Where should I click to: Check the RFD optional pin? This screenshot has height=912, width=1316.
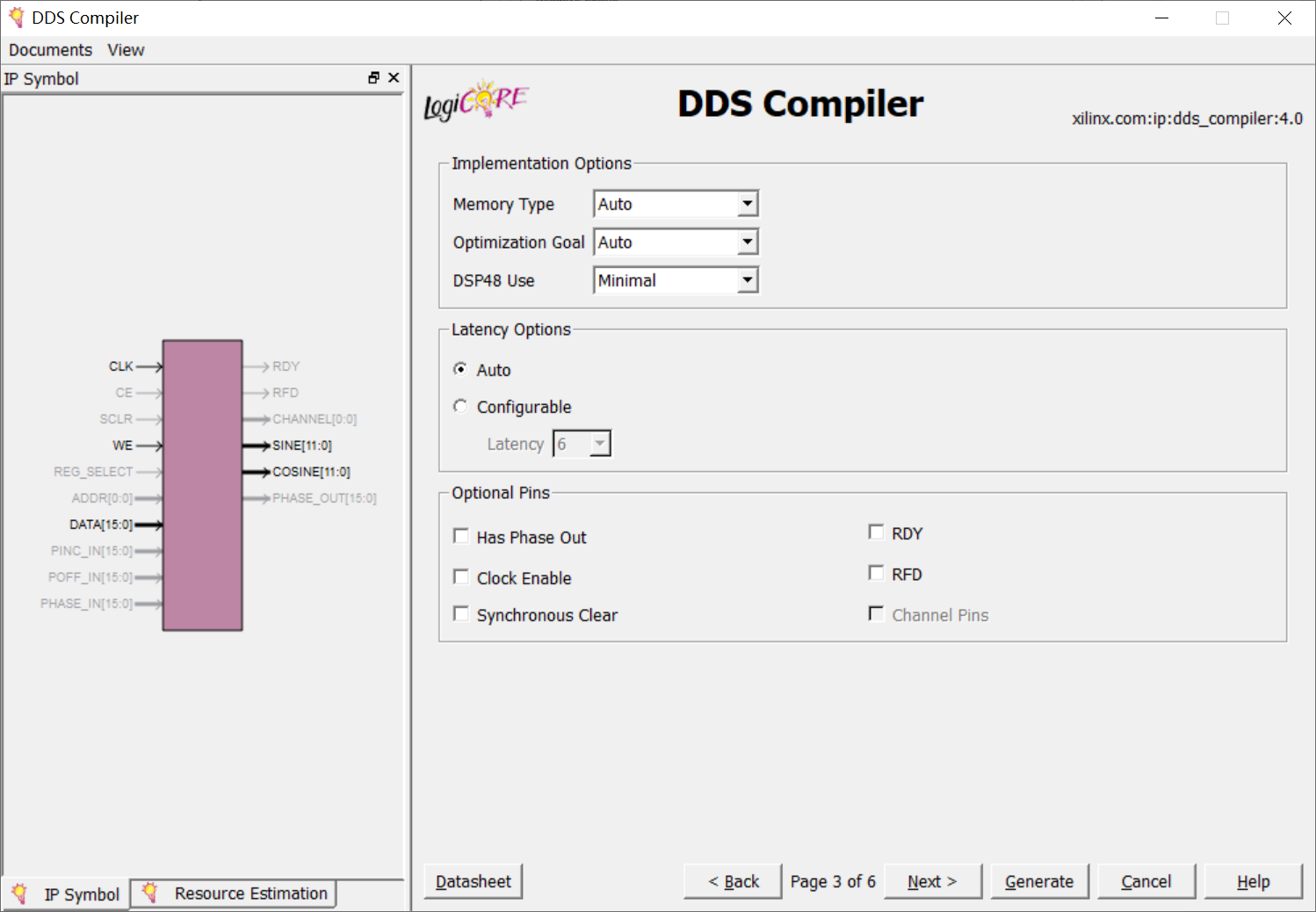coord(876,573)
